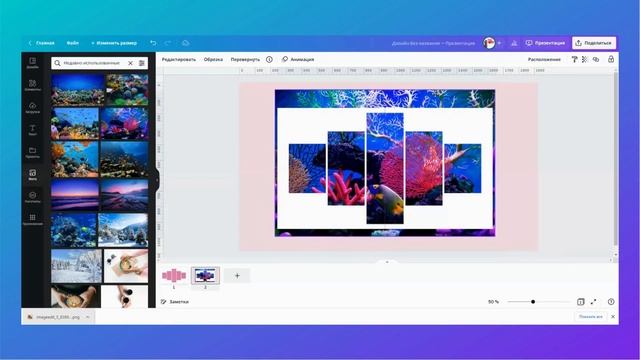The width and height of the screenshot is (640, 360).
Task: Click the copy style paint roller icon
Action: (x=574, y=59)
